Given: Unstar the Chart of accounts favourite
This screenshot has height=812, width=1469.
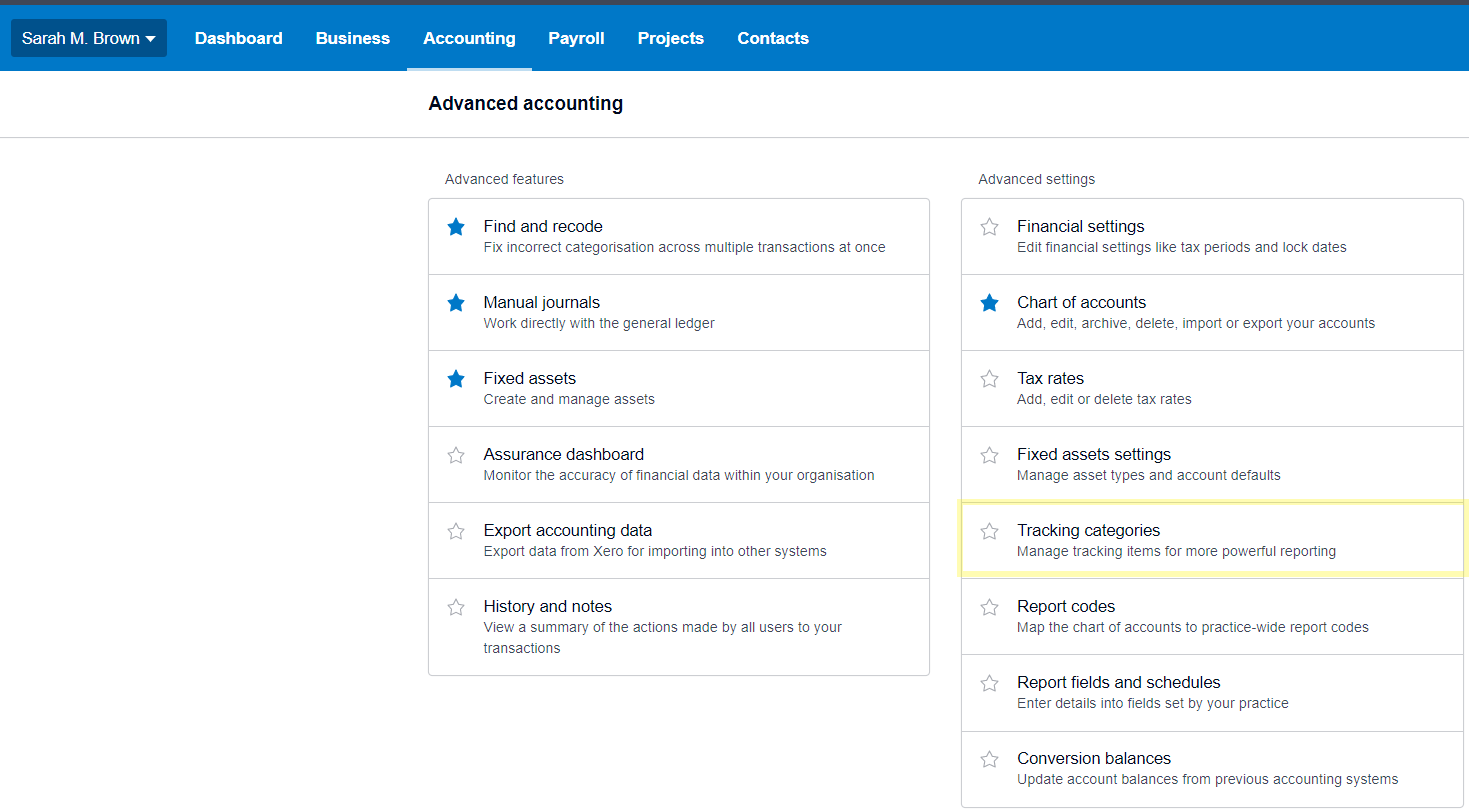Looking at the screenshot, I should click(x=990, y=303).
